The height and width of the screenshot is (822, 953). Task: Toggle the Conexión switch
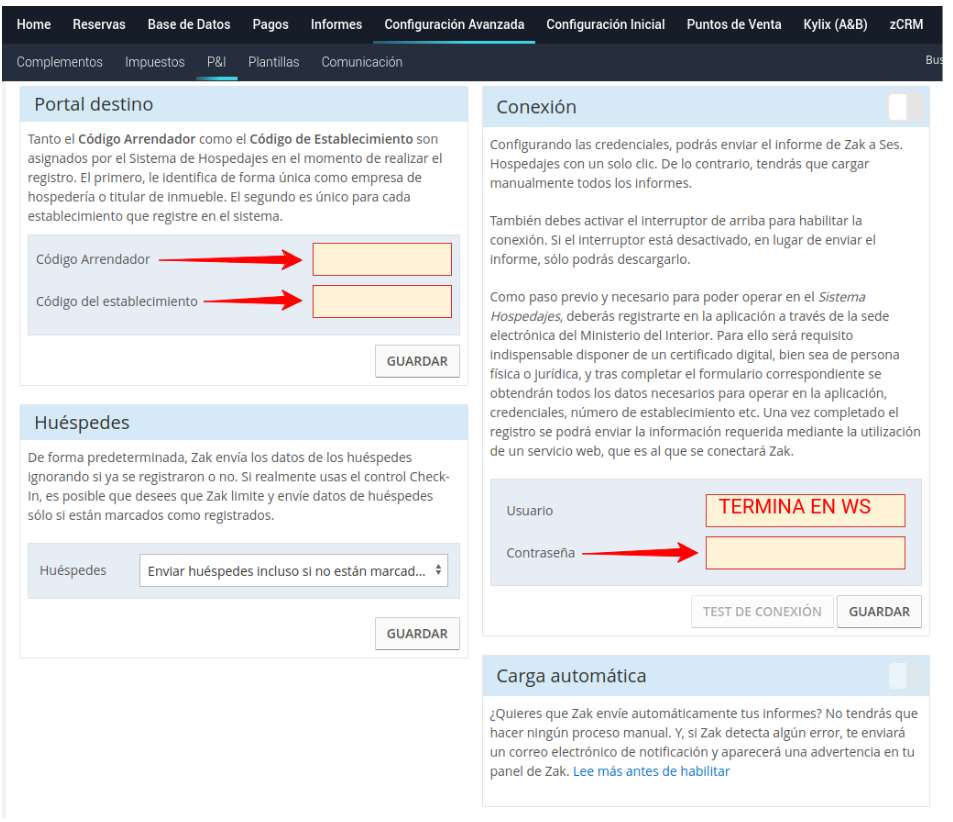905,107
